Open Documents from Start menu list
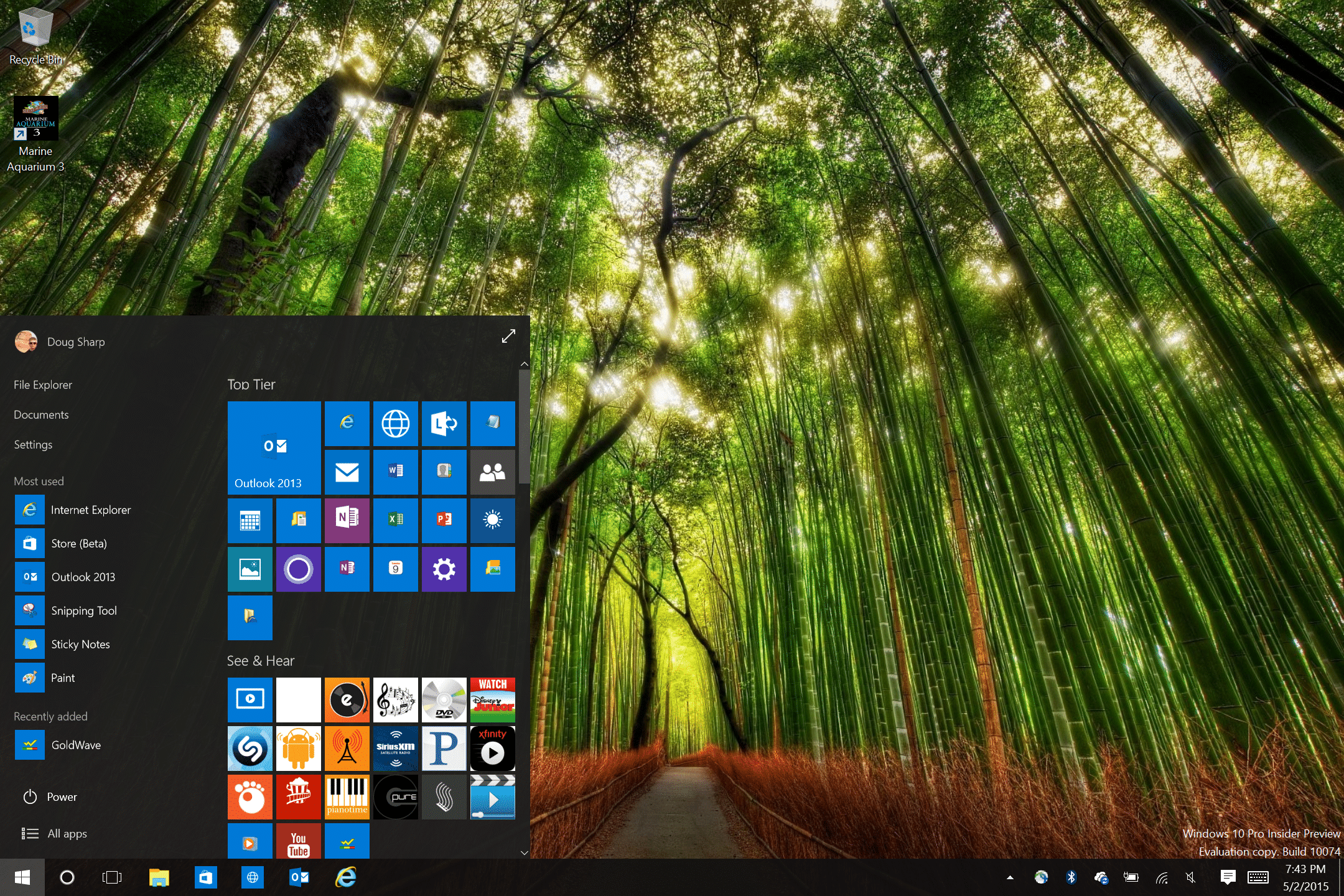This screenshot has width=1344, height=896. coord(41,415)
